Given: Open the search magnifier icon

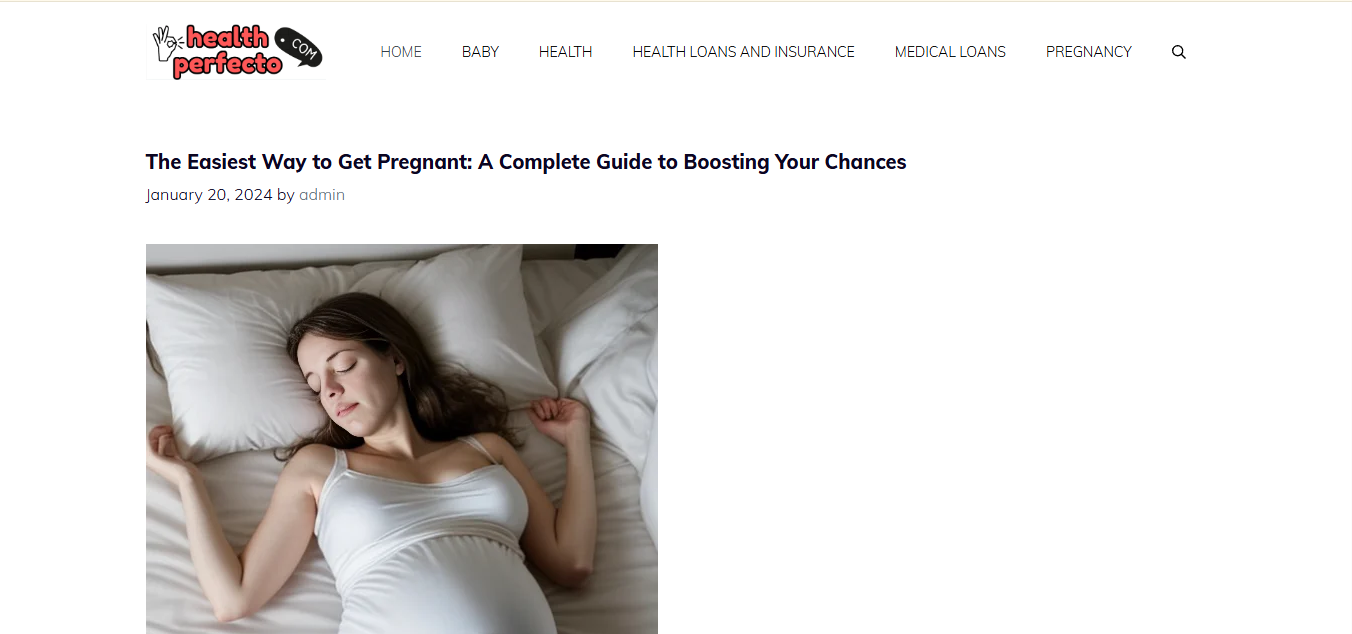Looking at the screenshot, I should pos(1179,52).
